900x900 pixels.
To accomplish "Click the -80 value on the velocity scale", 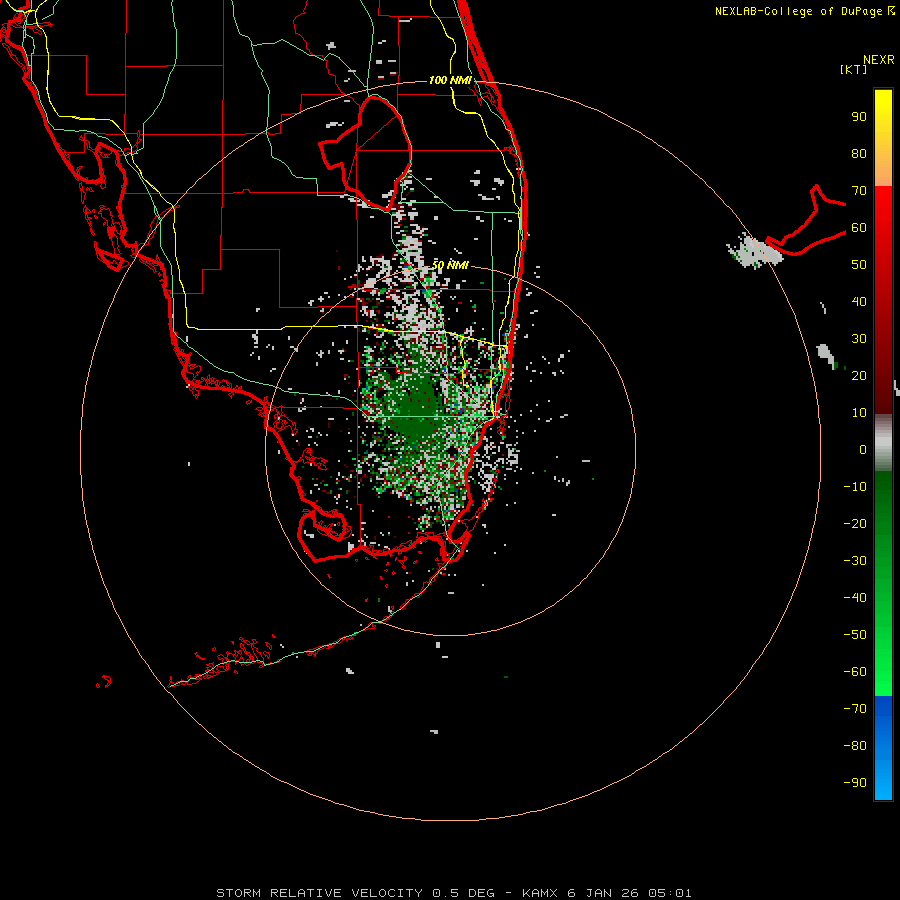I will [x=855, y=746].
